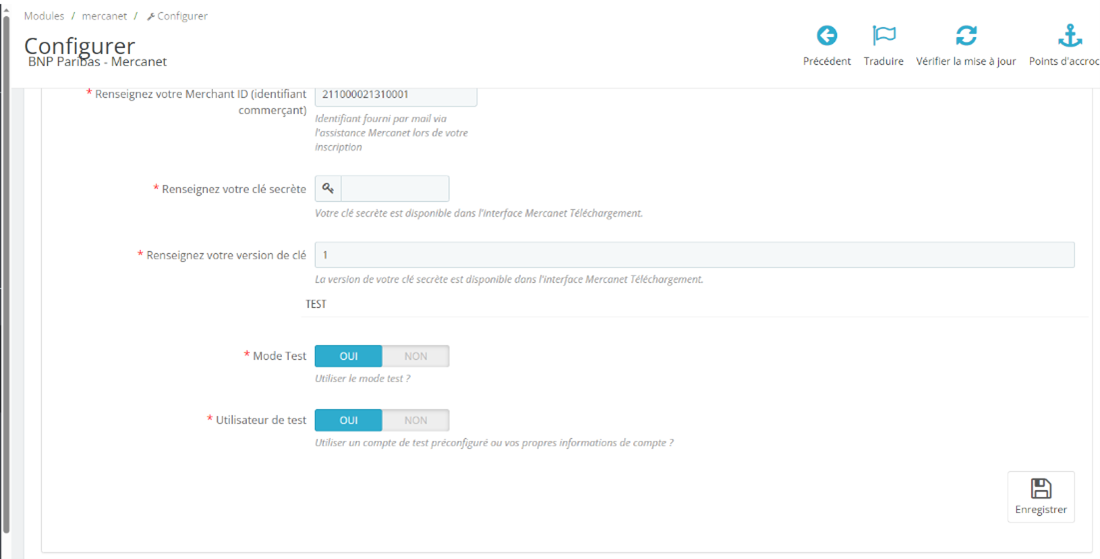
Task: Click the key icon beside the secret key field
Action: (328, 189)
